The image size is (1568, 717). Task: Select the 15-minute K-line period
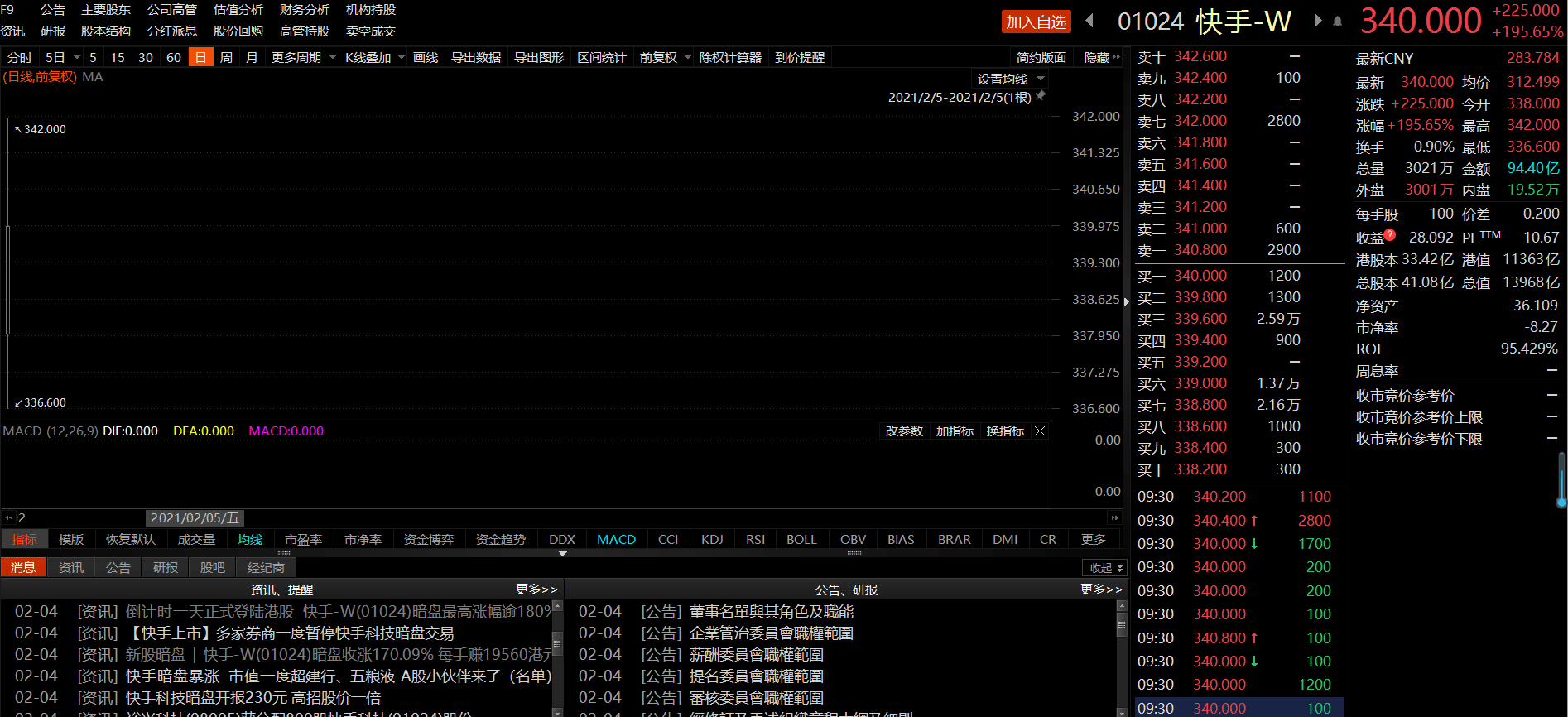point(118,57)
